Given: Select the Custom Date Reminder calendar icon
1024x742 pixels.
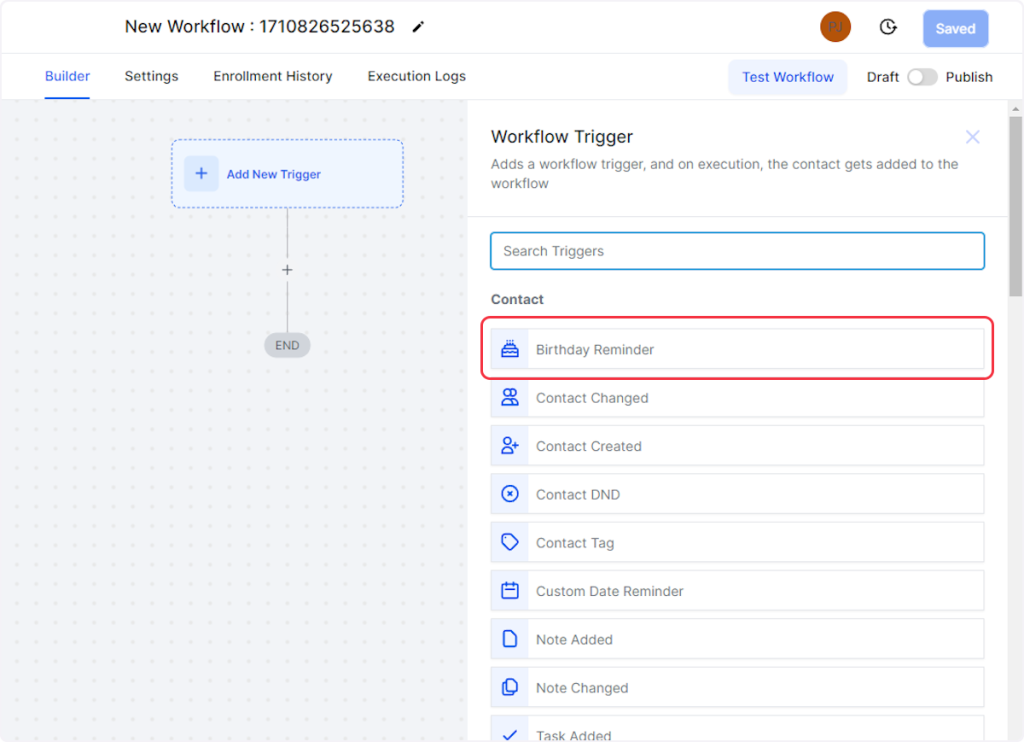Looking at the screenshot, I should pyautogui.click(x=510, y=591).
